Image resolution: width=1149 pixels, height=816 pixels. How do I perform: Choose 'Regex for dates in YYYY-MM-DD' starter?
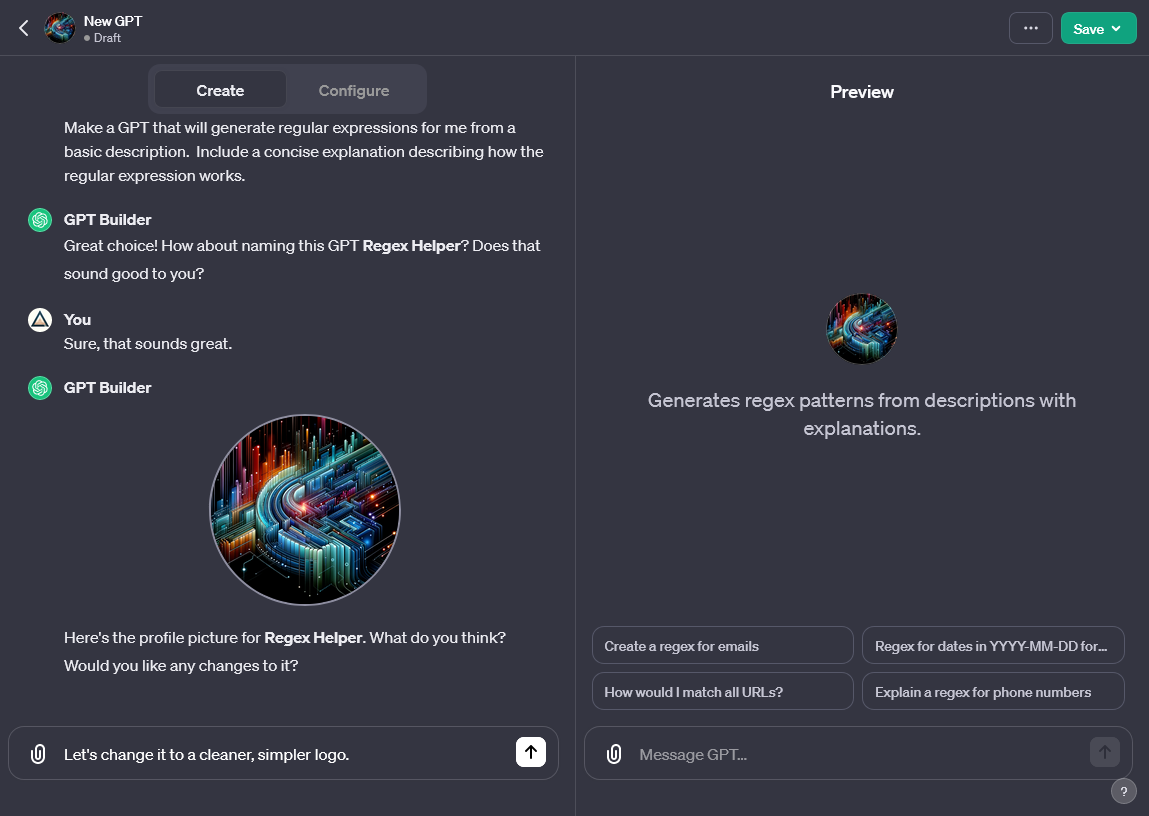point(993,645)
